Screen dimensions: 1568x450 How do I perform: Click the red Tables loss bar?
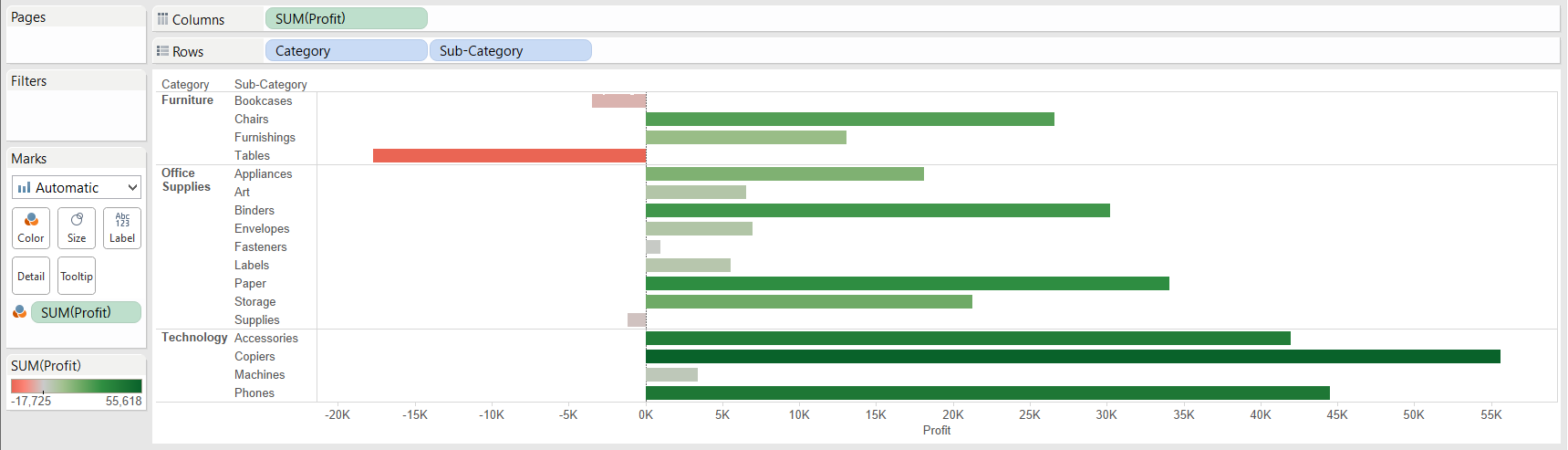click(509, 155)
